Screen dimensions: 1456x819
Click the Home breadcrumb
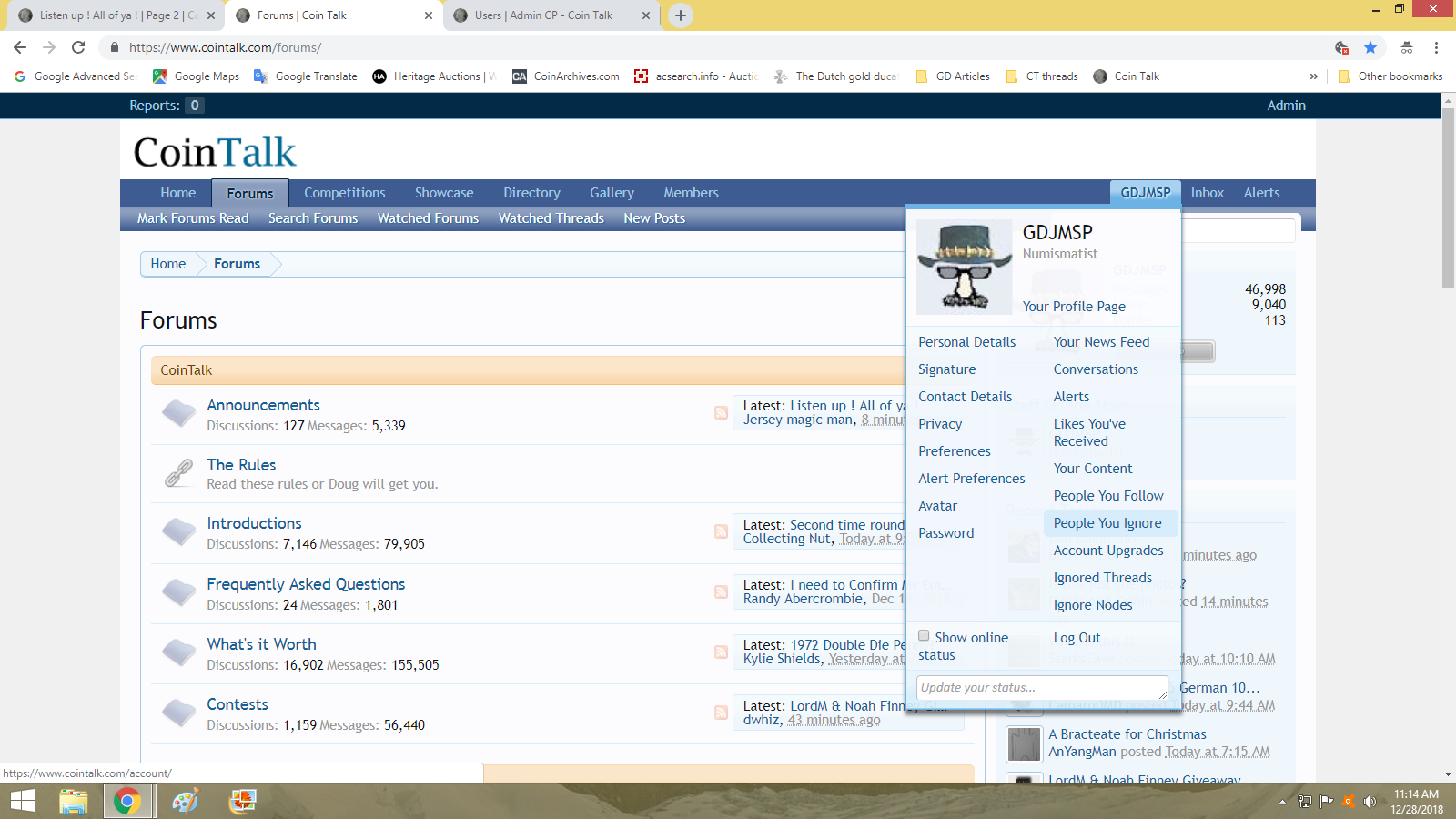click(168, 264)
